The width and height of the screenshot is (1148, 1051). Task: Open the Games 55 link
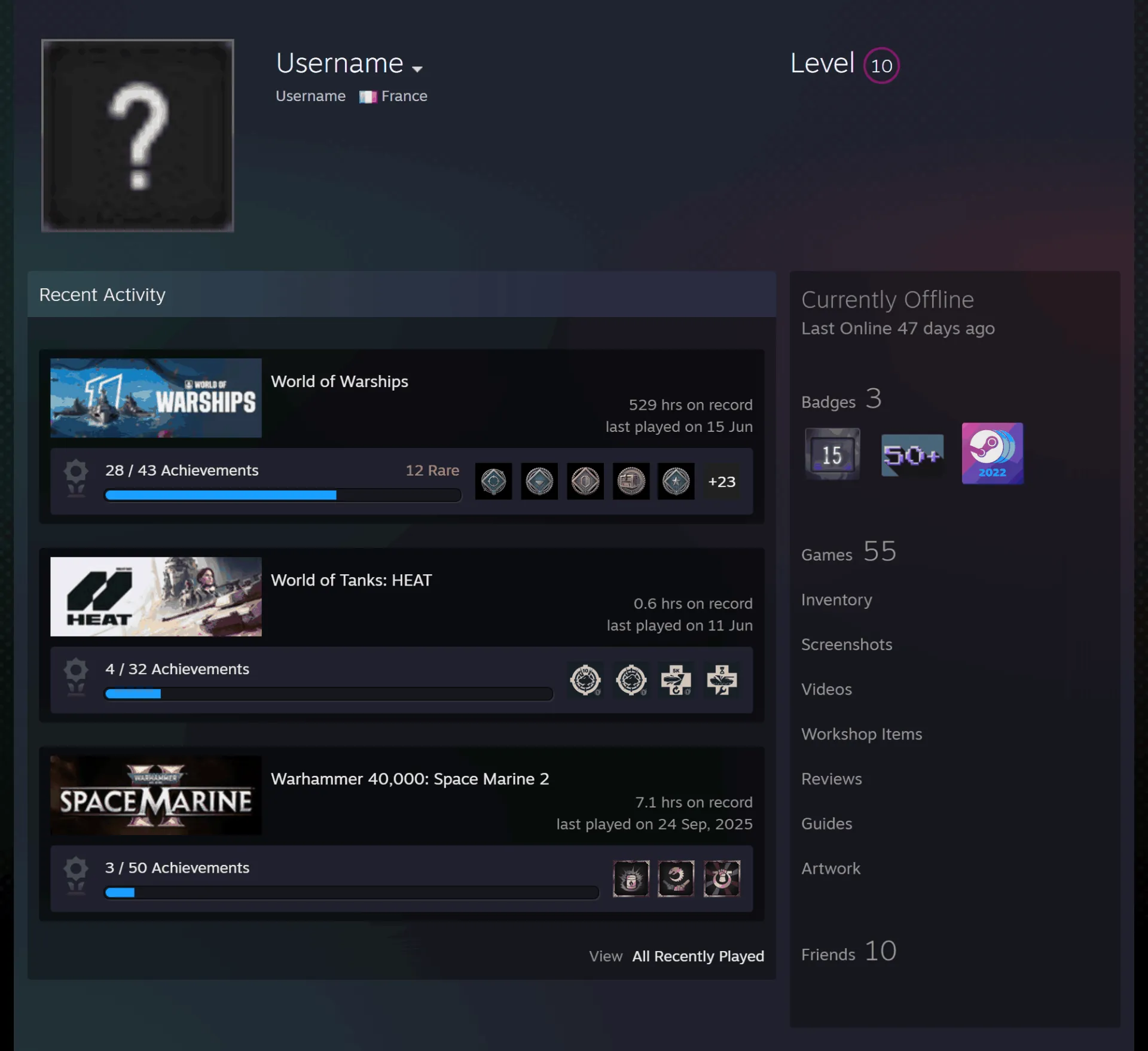coord(848,552)
